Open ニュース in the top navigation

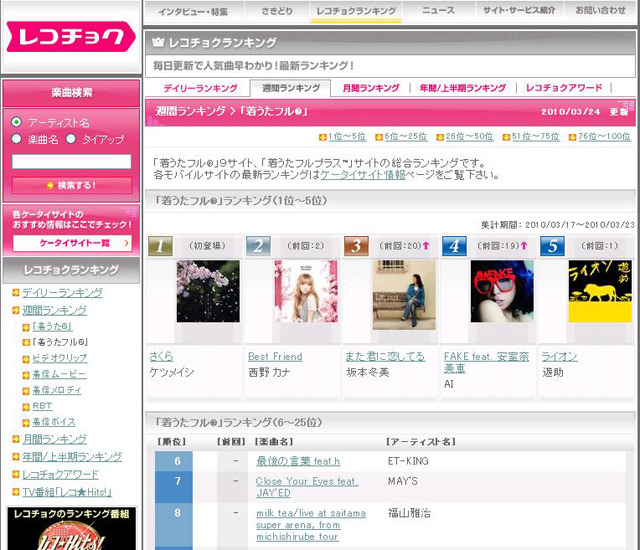[437, 10]
